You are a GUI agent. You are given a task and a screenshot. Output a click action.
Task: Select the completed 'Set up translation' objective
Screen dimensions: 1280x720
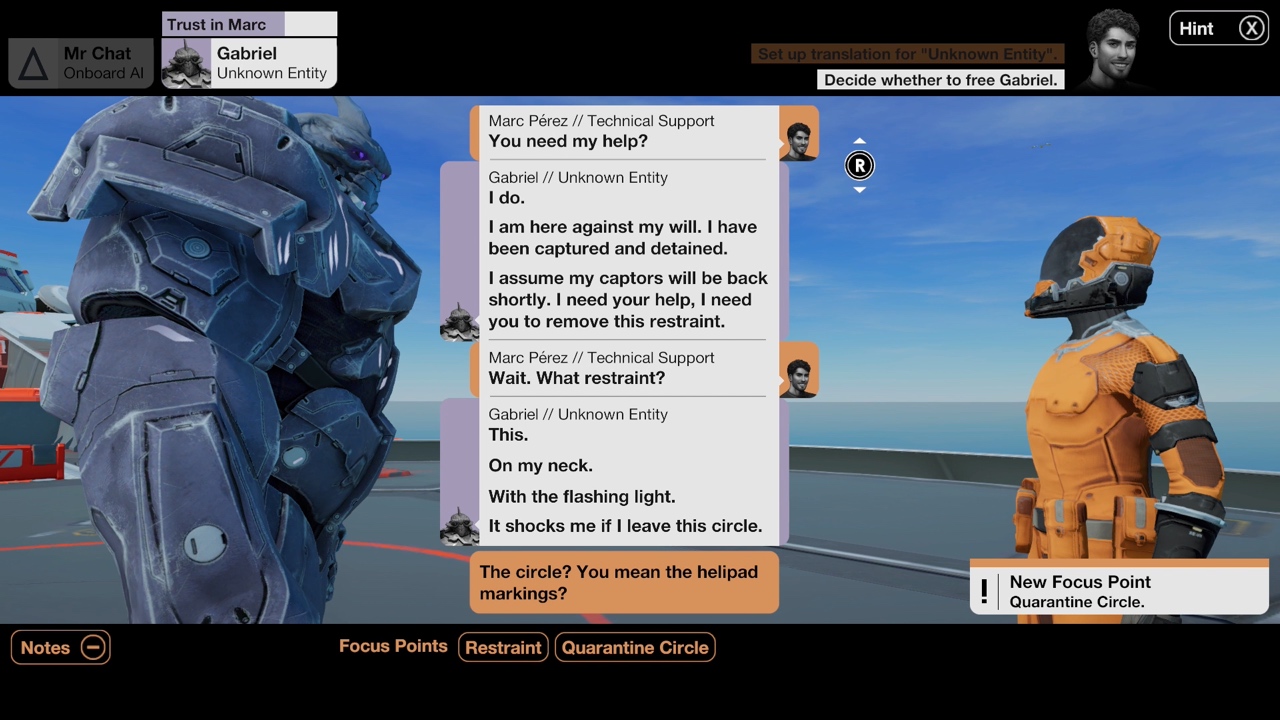pyautogui.click(x=906, y=54)
